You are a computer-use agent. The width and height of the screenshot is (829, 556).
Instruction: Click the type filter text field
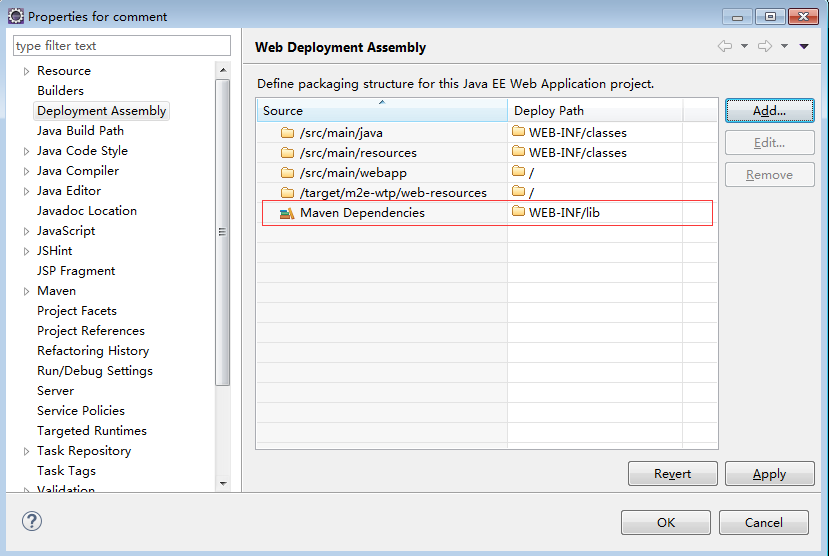click(x=122, y=46)
